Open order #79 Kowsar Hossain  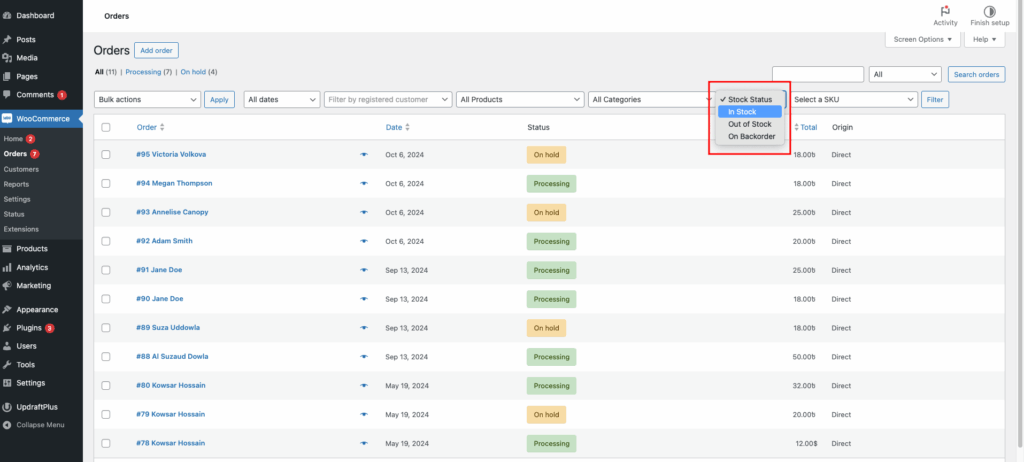tap(170, 414)
